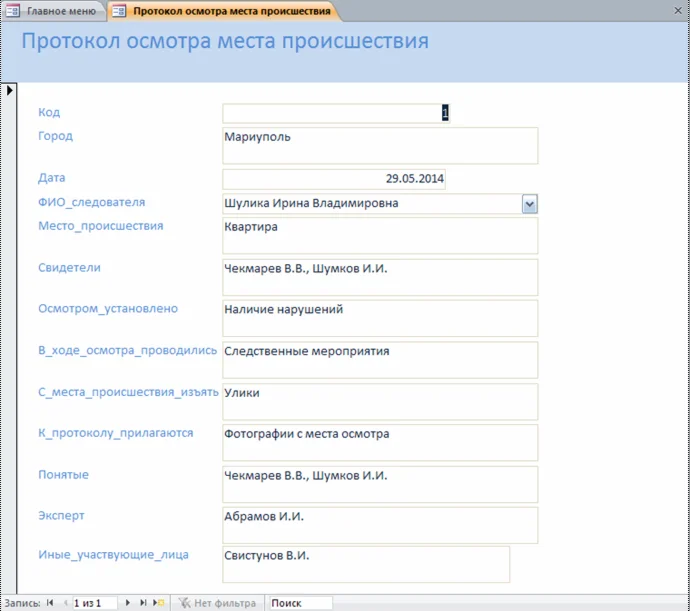Viewport: 690px width, 611px height.
Task: Create new blank record icon
Action: pyautogui.click(x=159, y=603)
